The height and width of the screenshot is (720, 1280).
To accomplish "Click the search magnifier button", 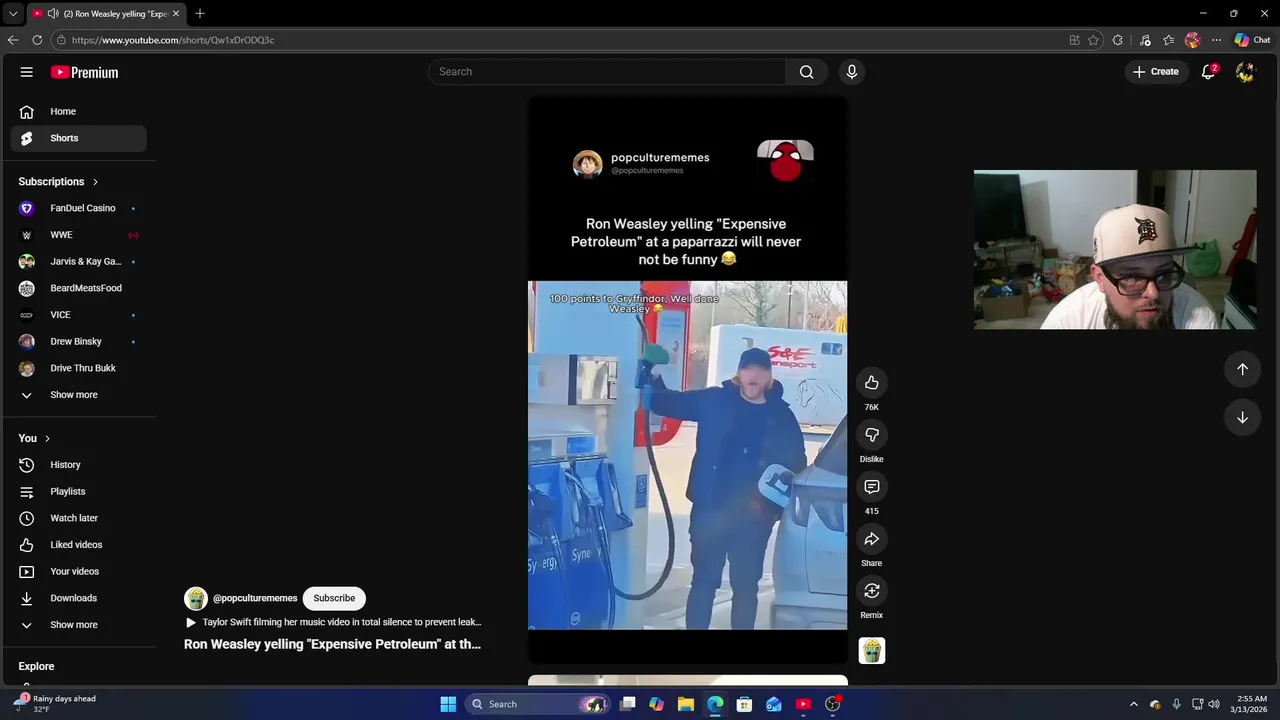I will click(x=806, y=72).
